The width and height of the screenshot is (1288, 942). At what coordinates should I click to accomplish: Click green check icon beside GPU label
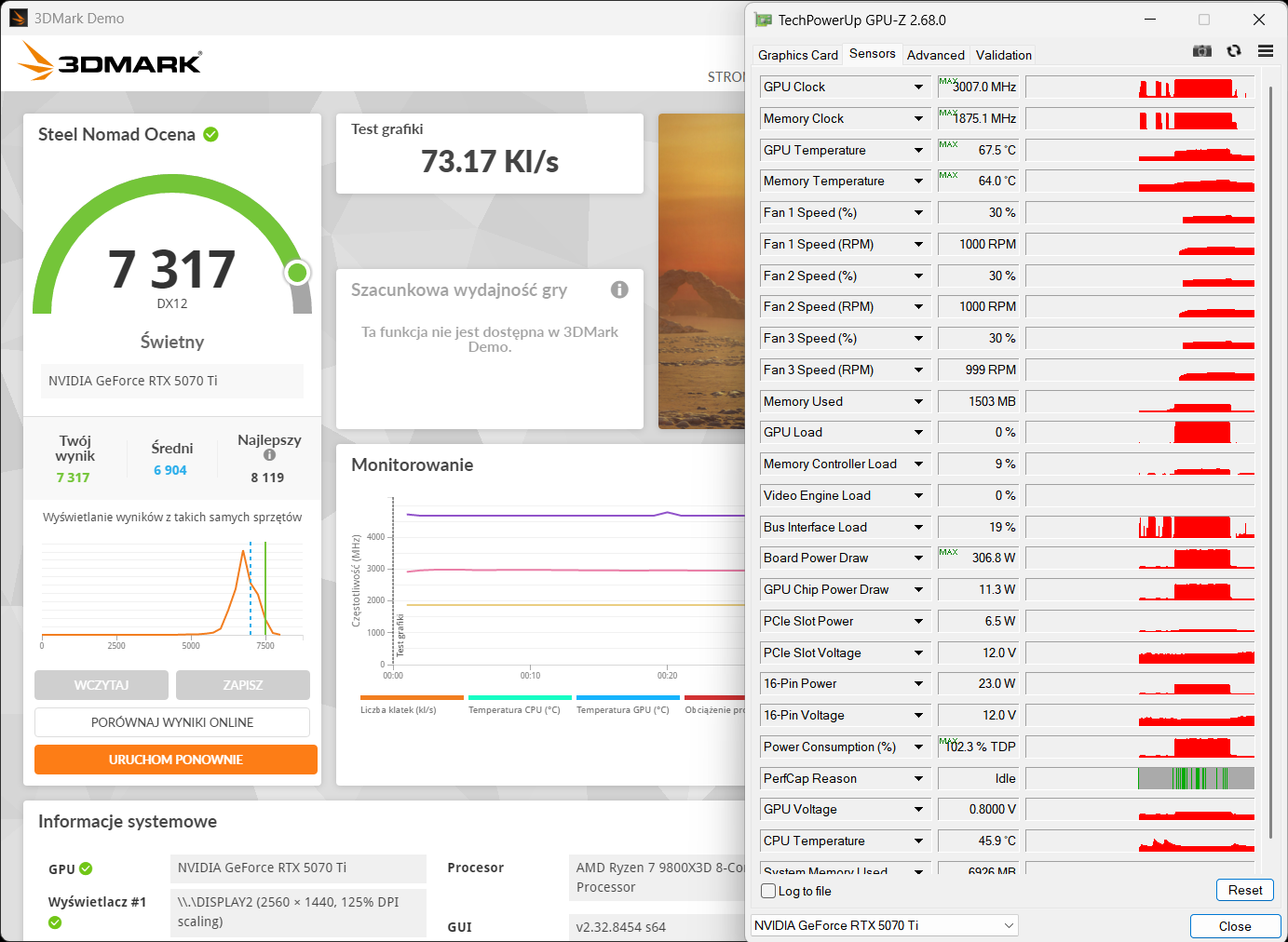coord(86,868)
